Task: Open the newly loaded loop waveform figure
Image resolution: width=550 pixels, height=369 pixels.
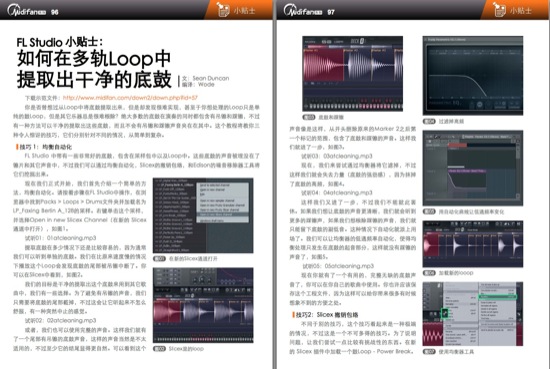Action: 473,244
